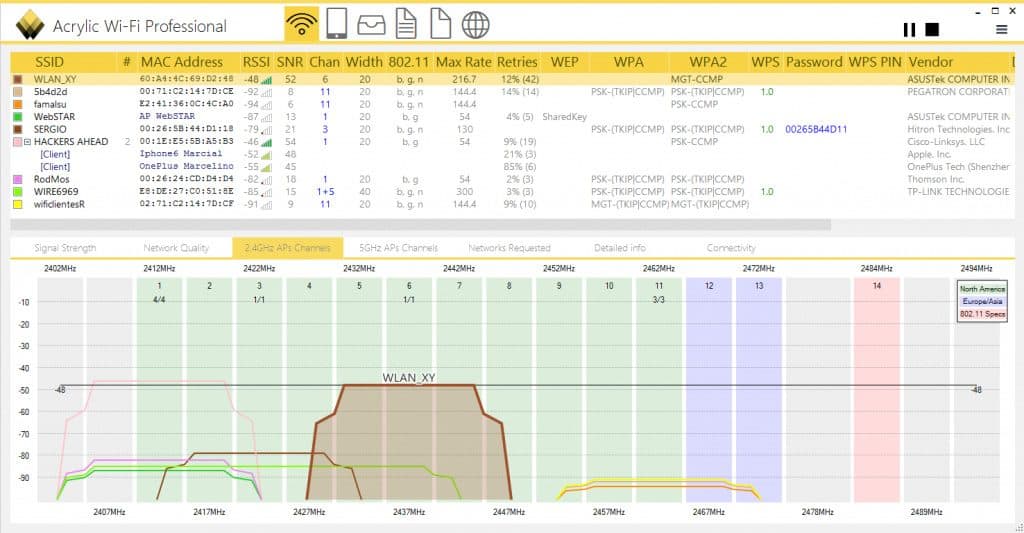Screen dimensions: 1024x533
Task: Stop the Wi-Fi scan
Action: tap(933, 29)
